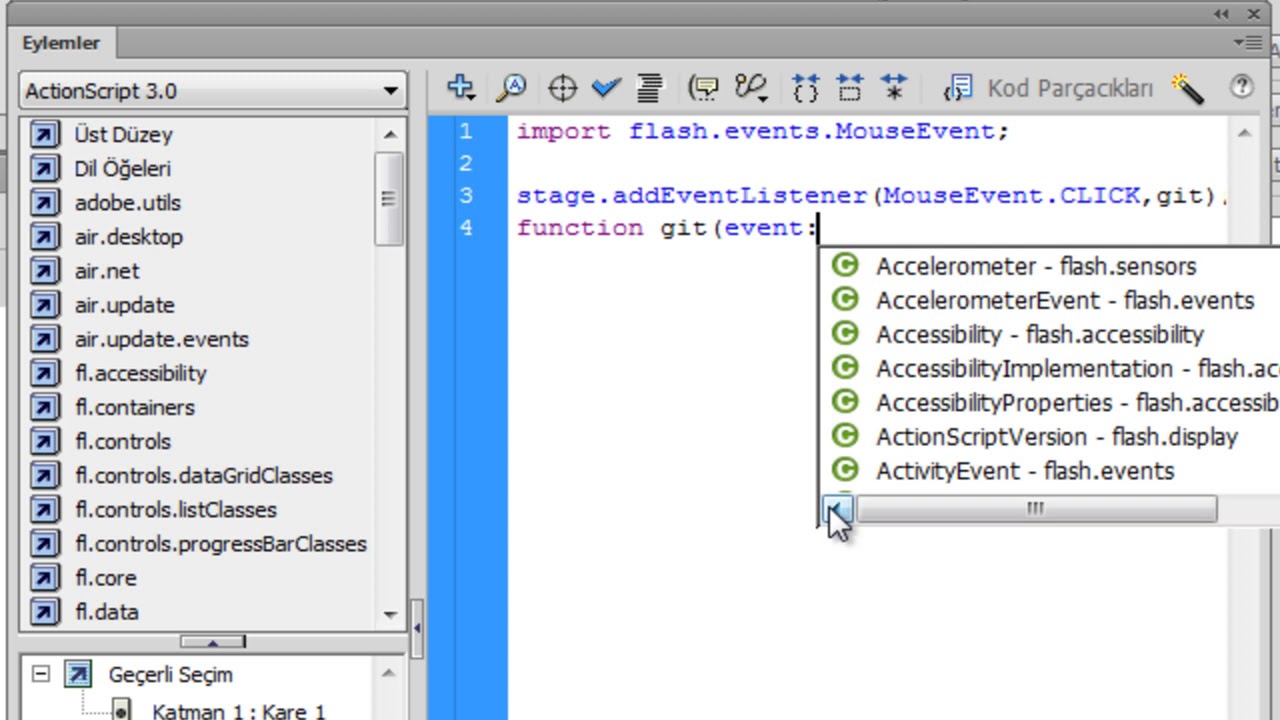
Task: Click the code editor scroll up arrow
Action: point(1244,133)
